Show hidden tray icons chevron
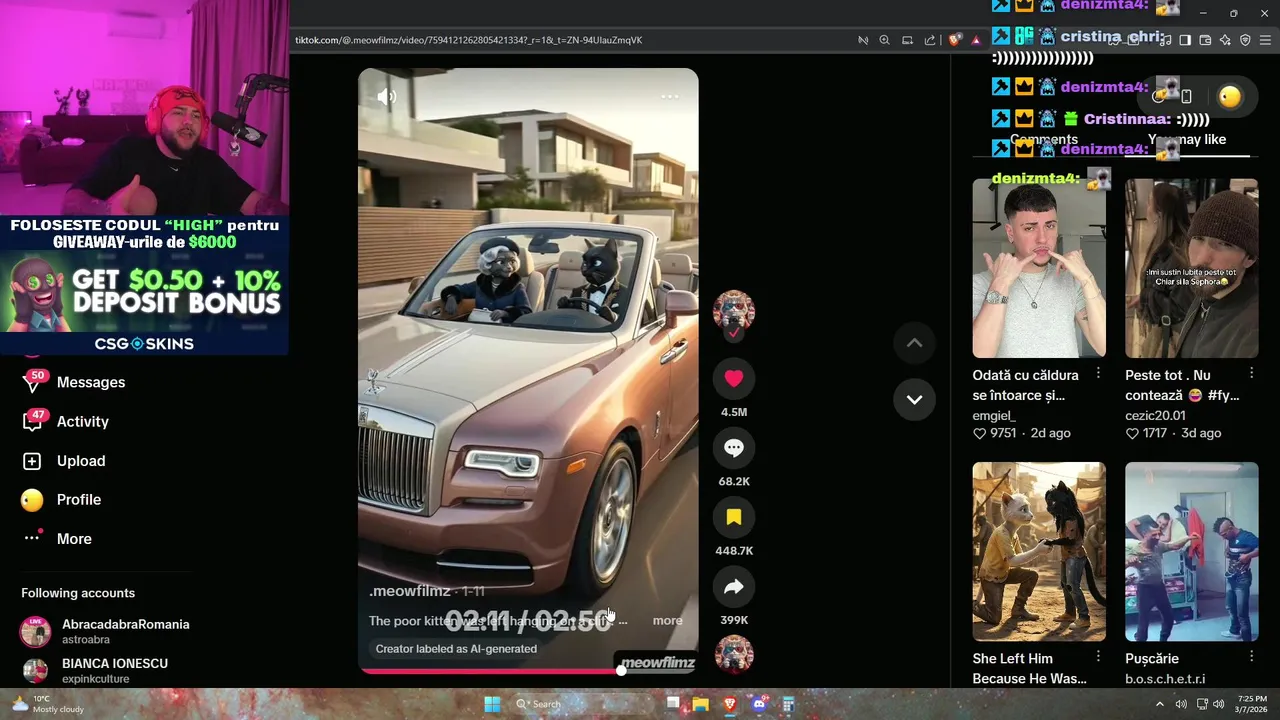1280x720 pixels. [x=1160, y=704]
